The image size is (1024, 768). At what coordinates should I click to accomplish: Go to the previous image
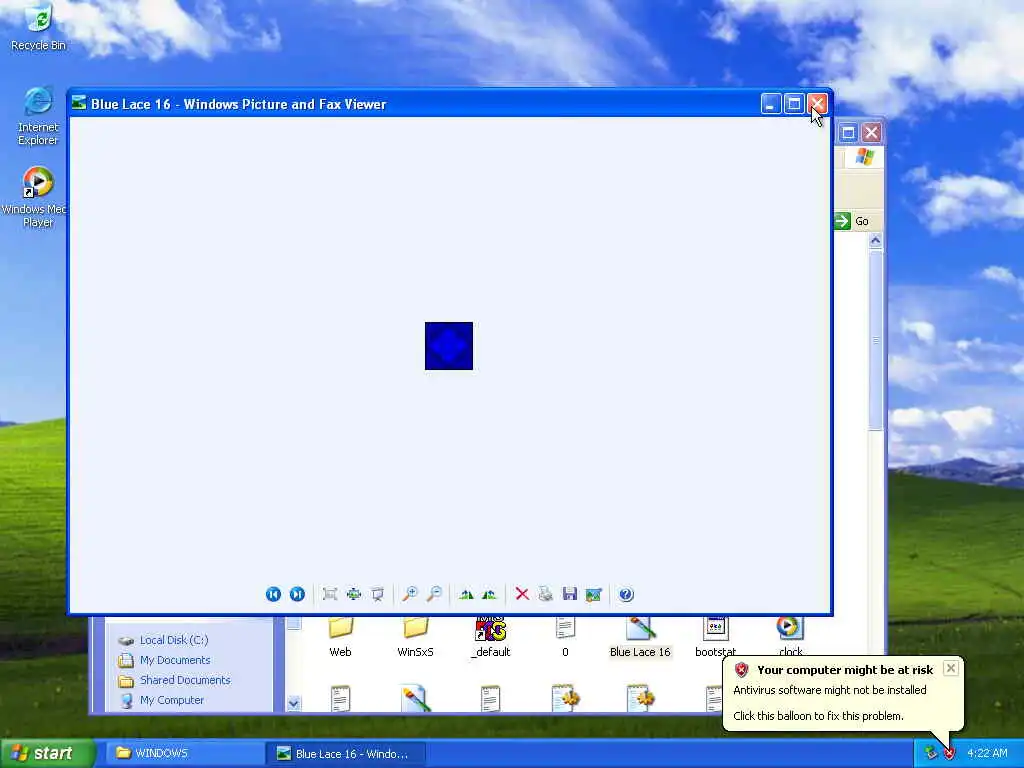[x=274, y=594]
